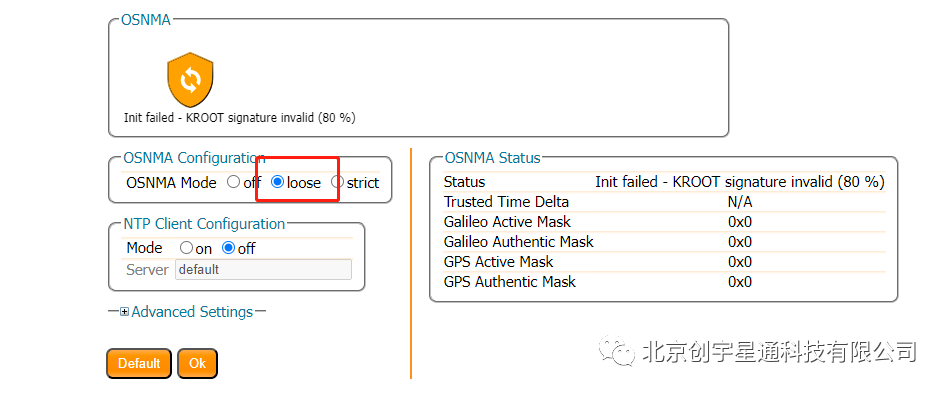
Task: Click the GPS Active Mask row
Action: click(664, 262)
